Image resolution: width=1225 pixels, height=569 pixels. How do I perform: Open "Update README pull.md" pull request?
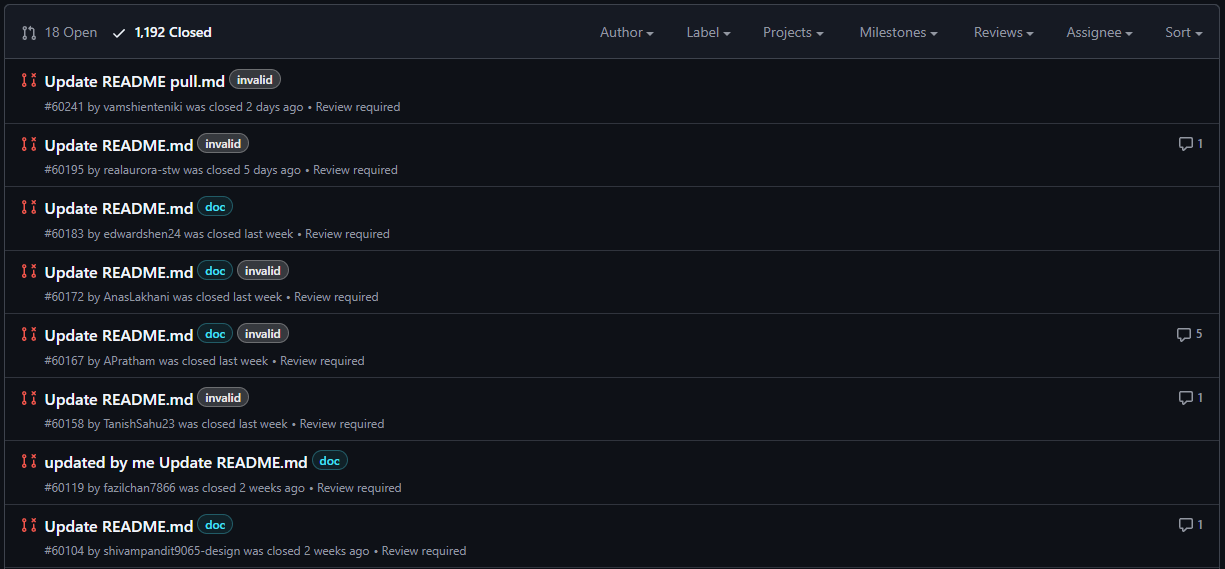pos(135,82)
